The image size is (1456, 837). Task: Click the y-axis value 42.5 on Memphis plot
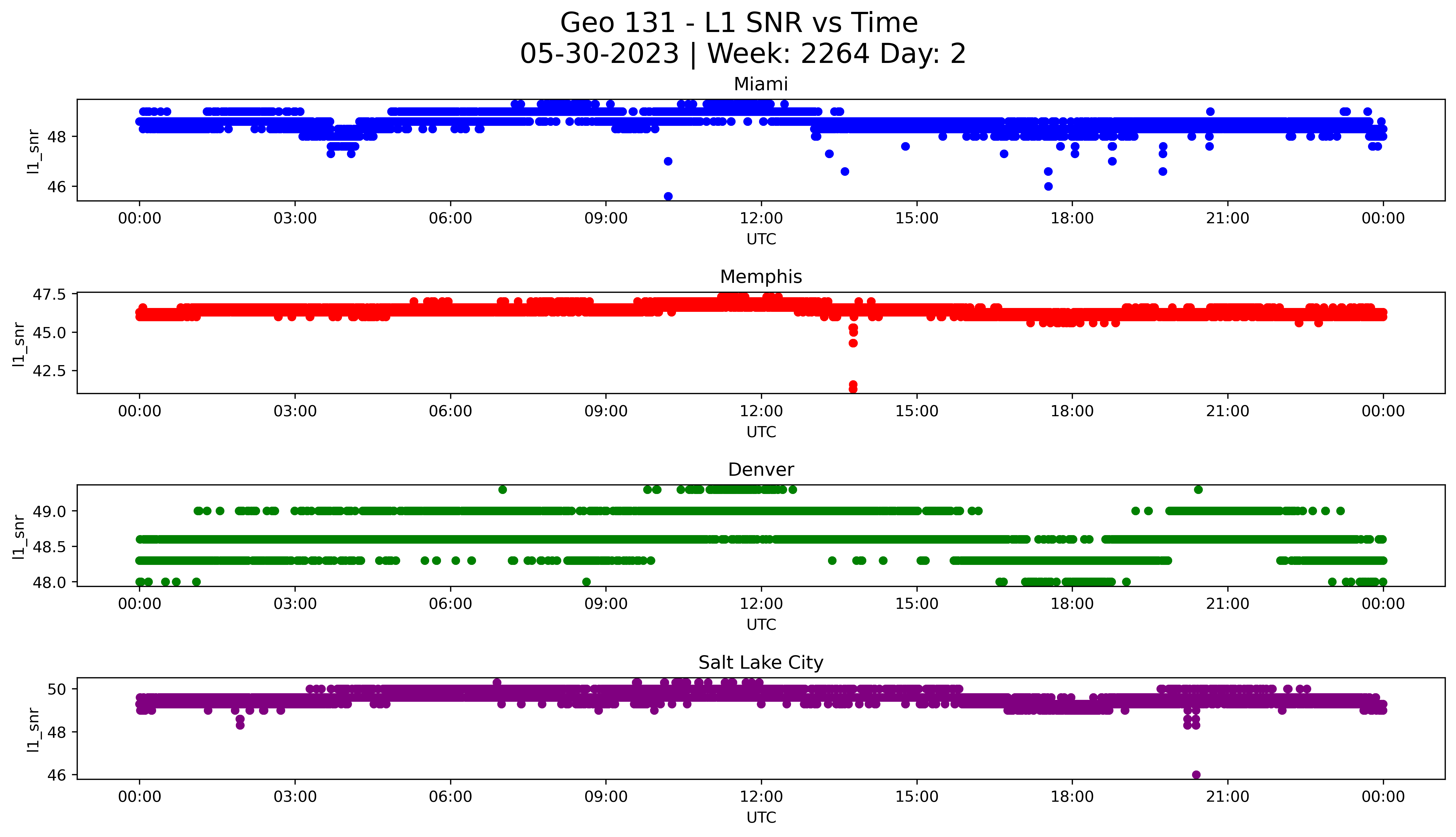[49, 371]
